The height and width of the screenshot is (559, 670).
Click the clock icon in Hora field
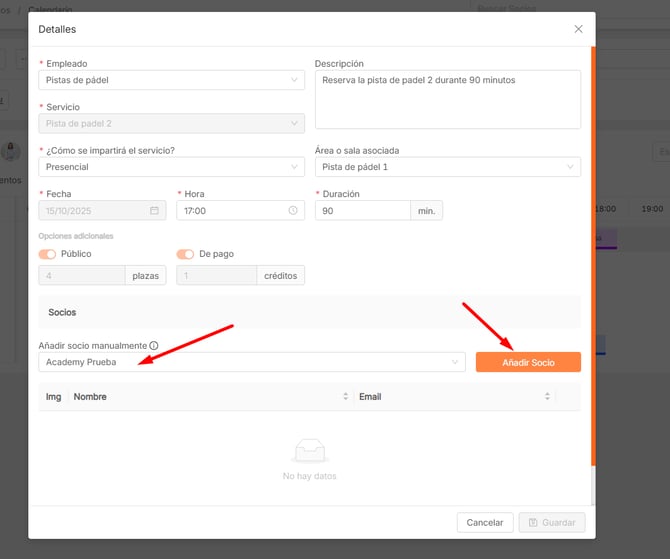(293, 211)
